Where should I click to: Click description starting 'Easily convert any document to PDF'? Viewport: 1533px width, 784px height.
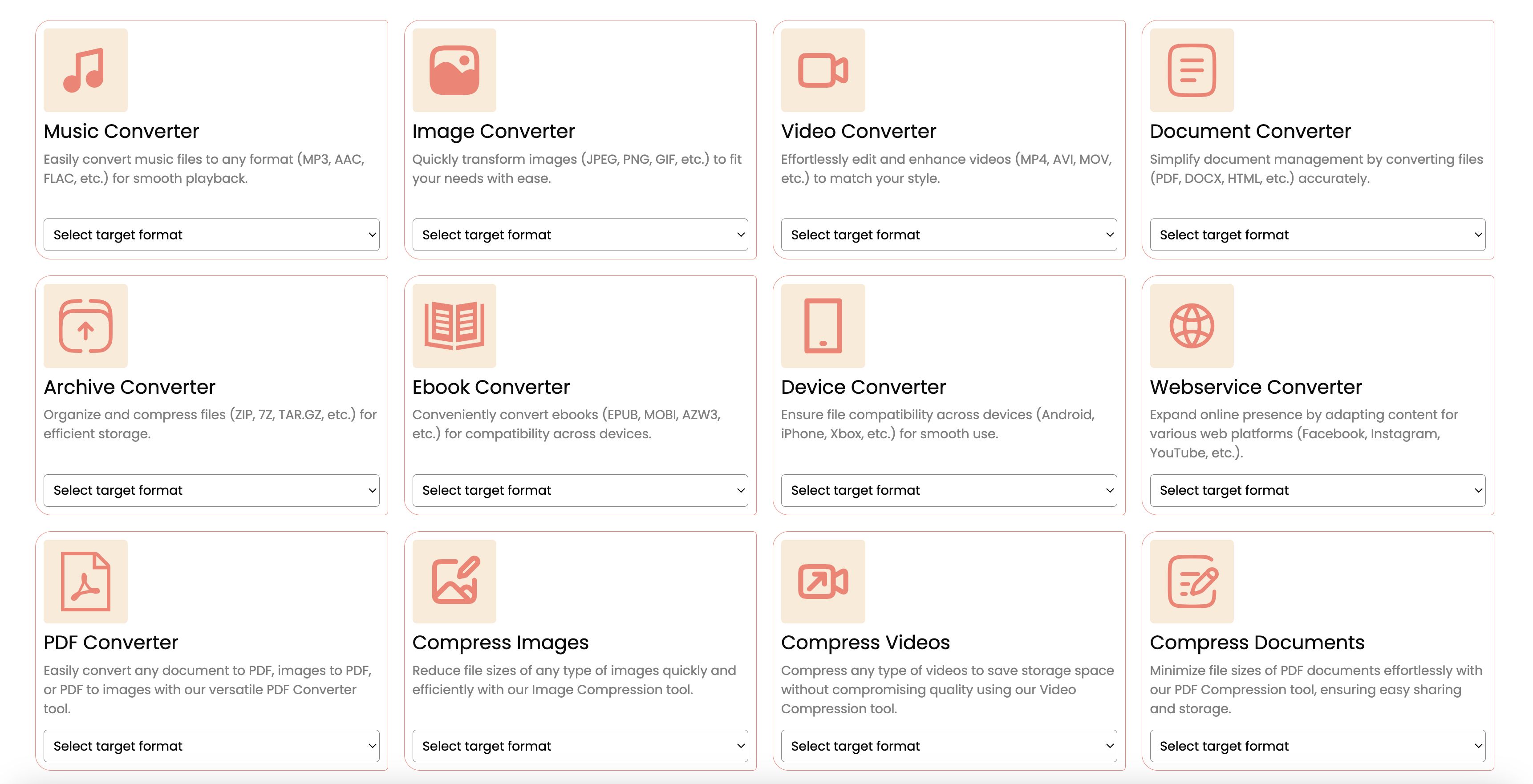tap(208, 689)
